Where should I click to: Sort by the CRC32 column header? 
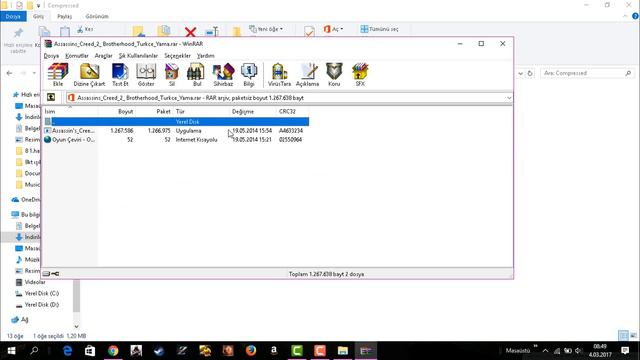coord(293,111)
